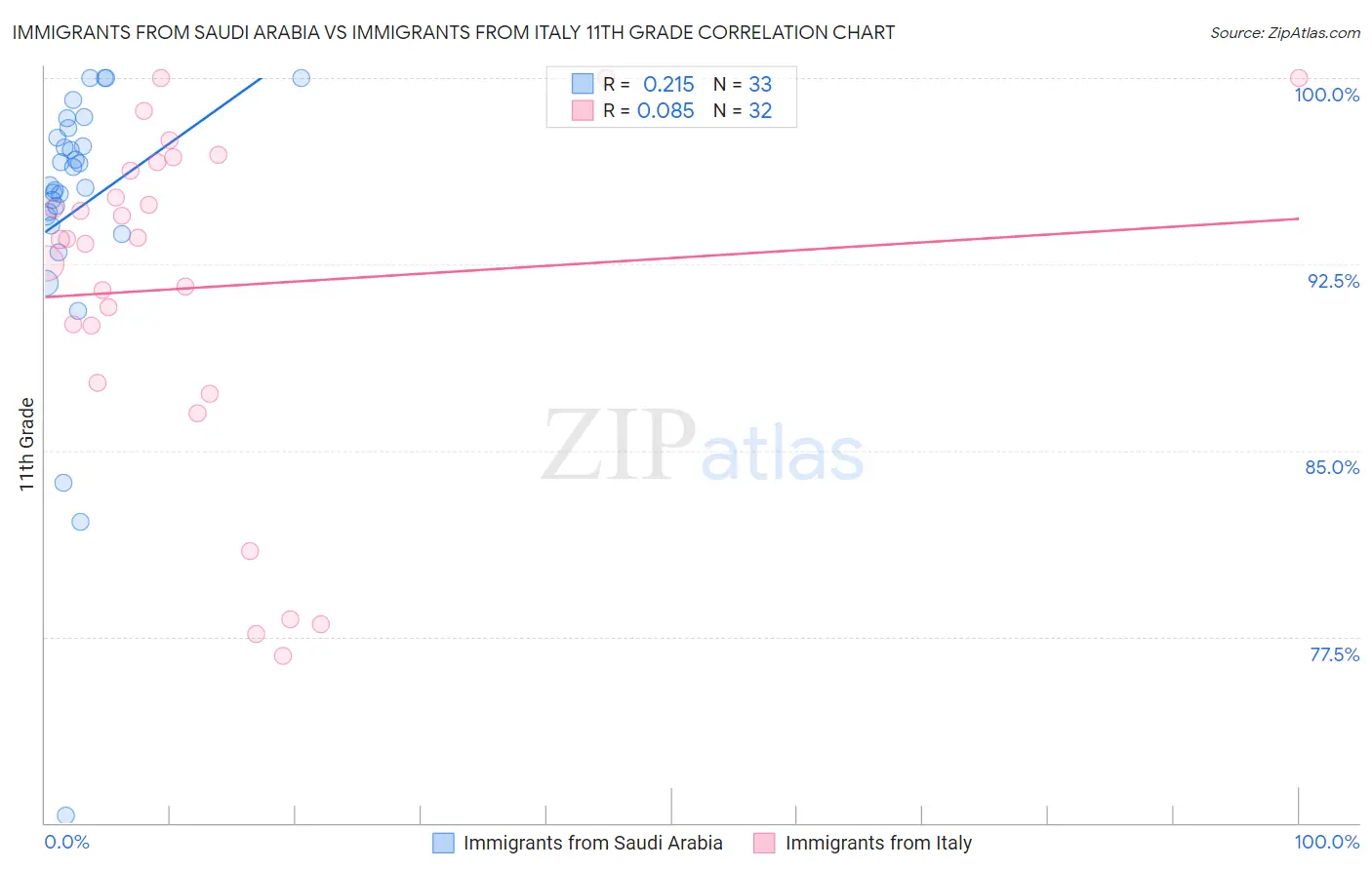Image resolution: width=1372 pixels, height=870 pixels.
Task: Click the ZIPatlas watermark logo
Action: point(703,448)
